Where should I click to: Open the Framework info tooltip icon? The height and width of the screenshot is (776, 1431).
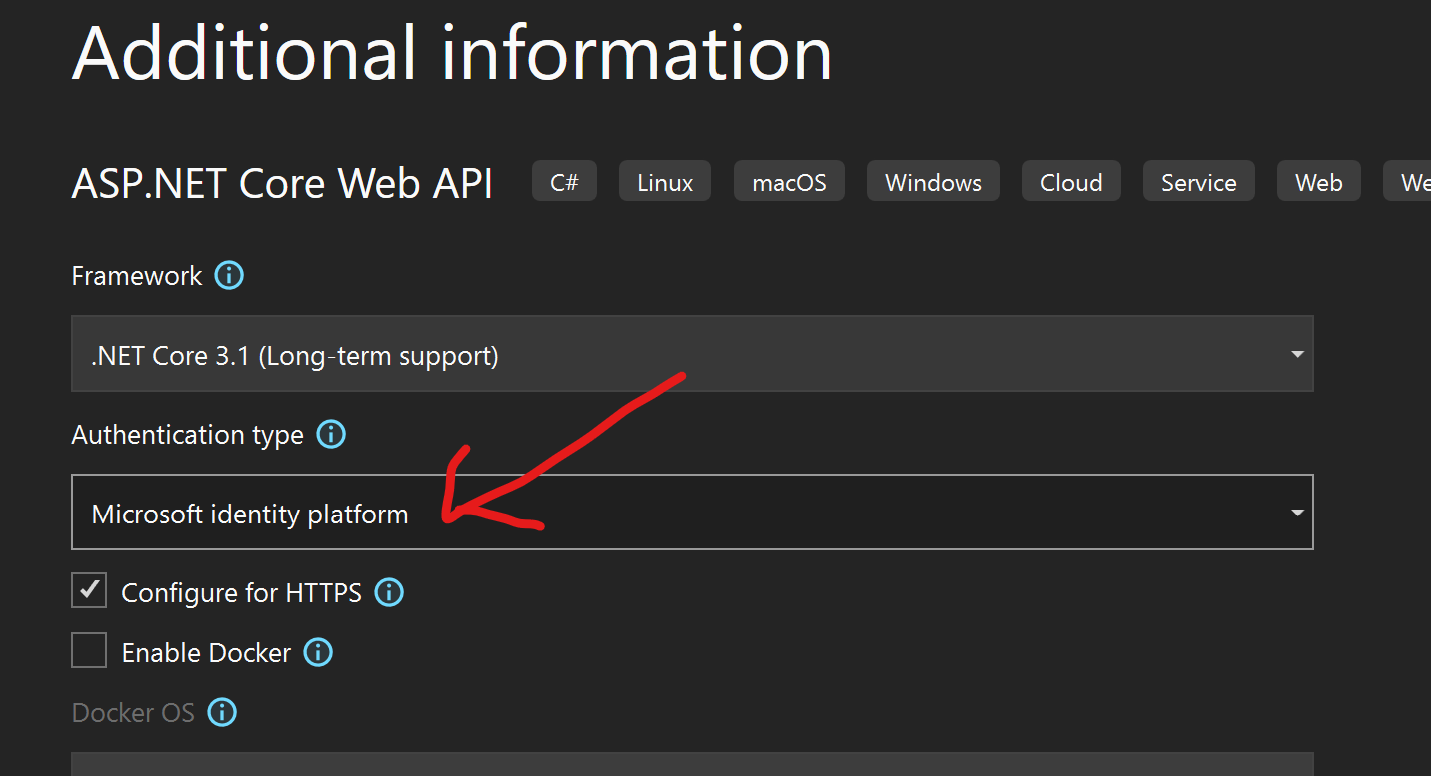click(x=229, y=275)
